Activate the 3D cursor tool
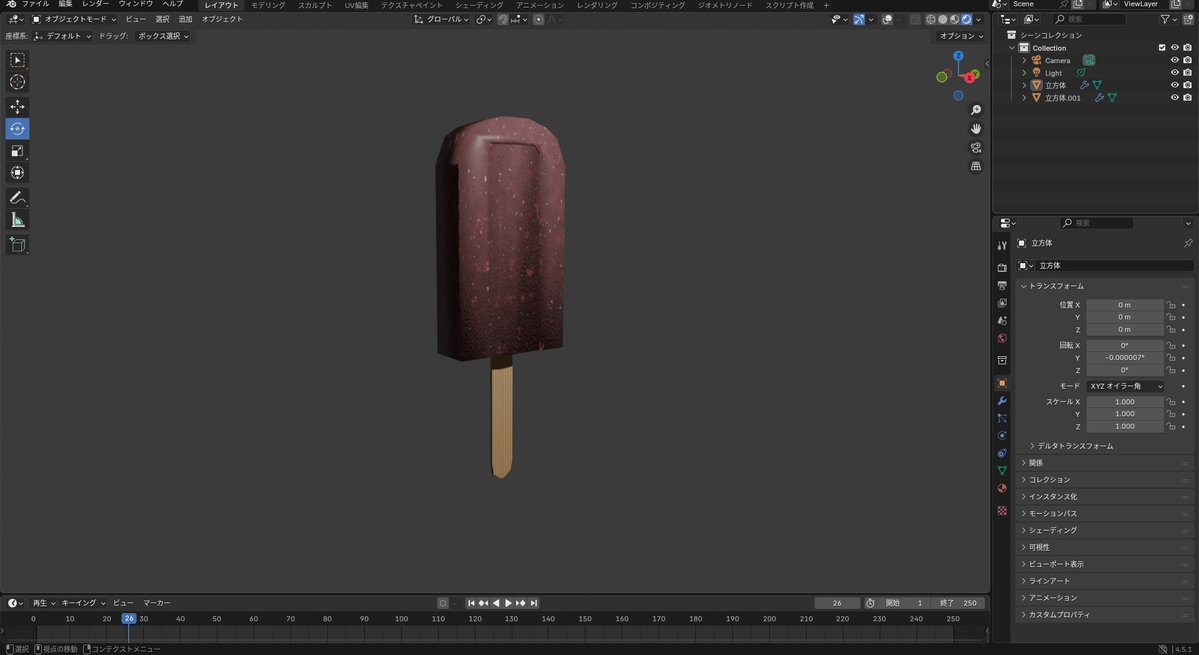This screenshot has width=1199, height=655. point(17,82)
